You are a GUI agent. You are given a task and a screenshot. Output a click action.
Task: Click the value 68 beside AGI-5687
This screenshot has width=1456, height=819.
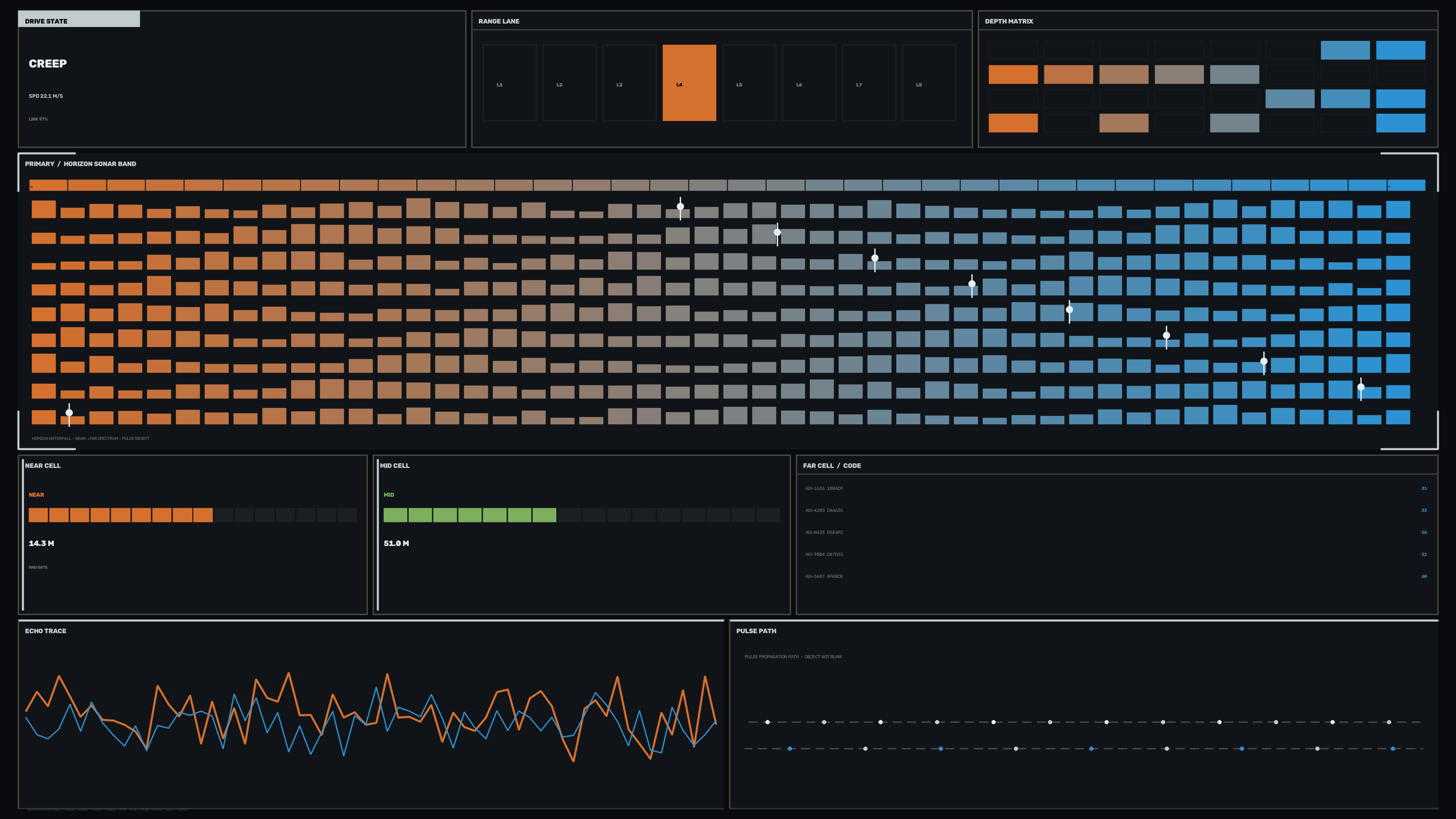click(x=1424, y=576)
